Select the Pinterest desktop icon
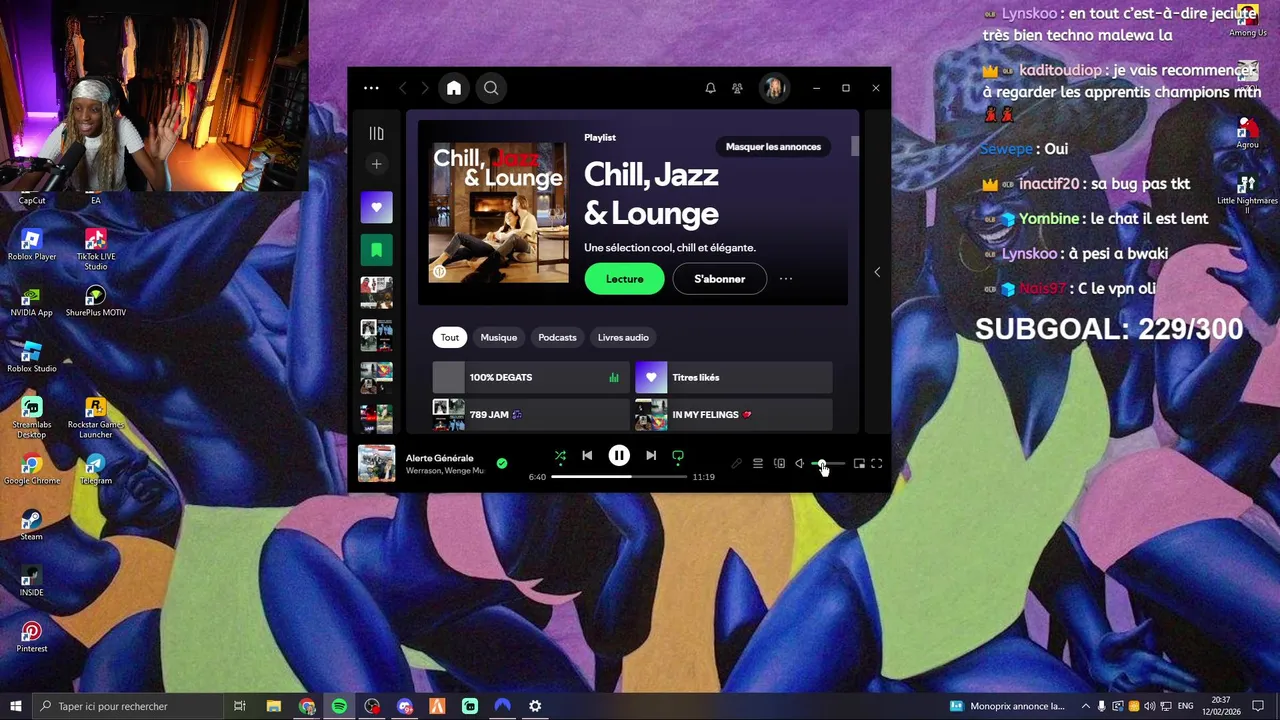Viewport: 1280px width, 720px height. click(32, 637)
